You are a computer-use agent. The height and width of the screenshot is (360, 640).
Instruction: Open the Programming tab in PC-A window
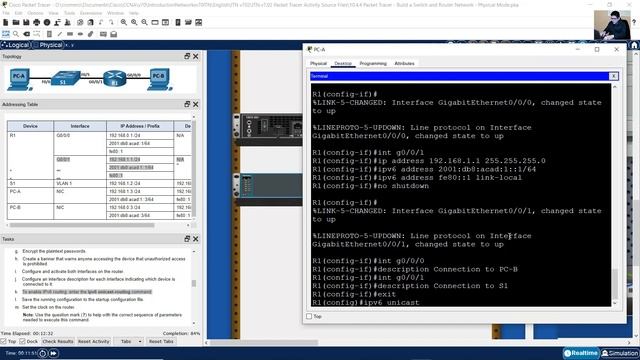click(373, 64)
